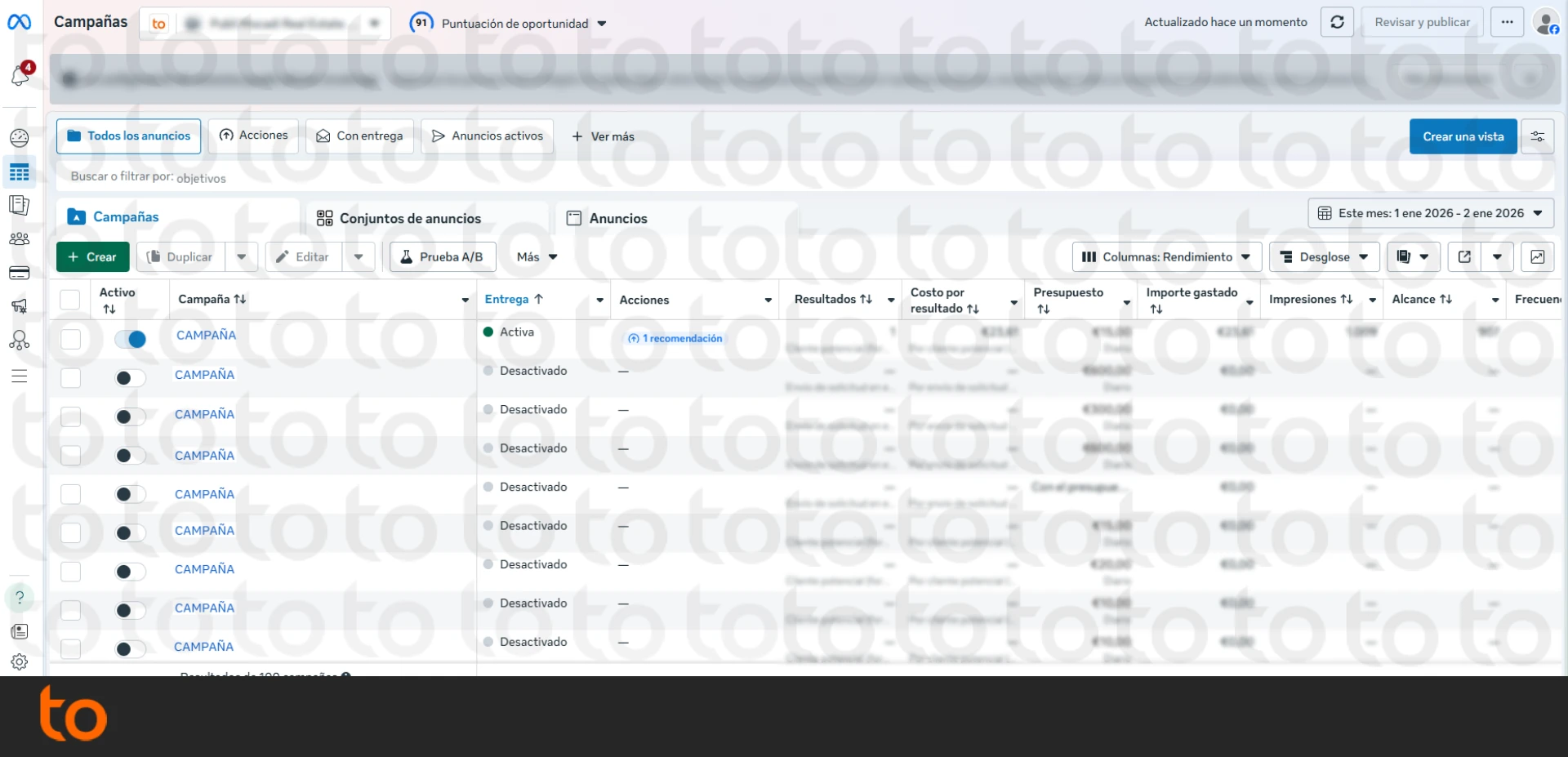1568x757 pixels.
Task: Open the billing card icon in sidebar
Action: pos(20,273)
